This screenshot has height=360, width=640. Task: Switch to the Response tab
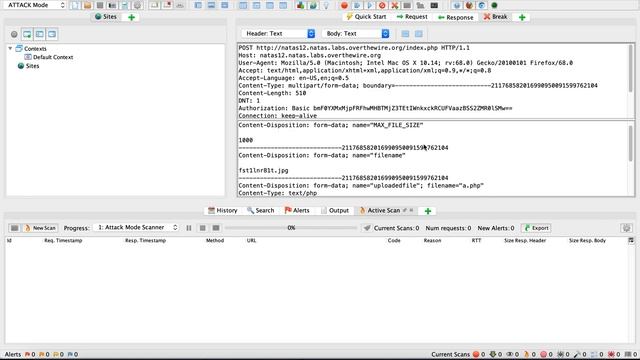click(x=456, y=17)
